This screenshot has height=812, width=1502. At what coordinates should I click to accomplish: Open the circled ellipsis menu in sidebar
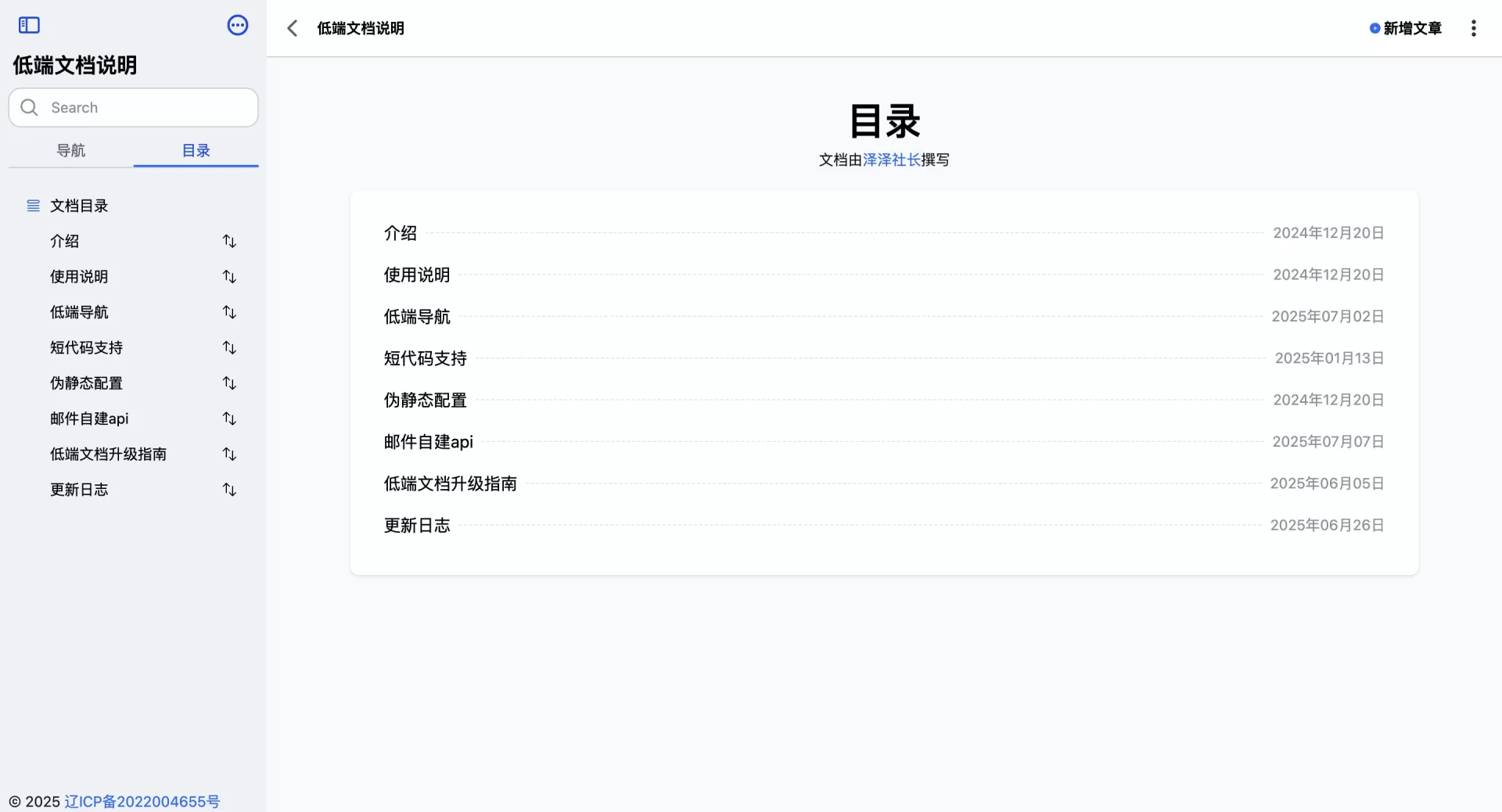coord(238,25)
